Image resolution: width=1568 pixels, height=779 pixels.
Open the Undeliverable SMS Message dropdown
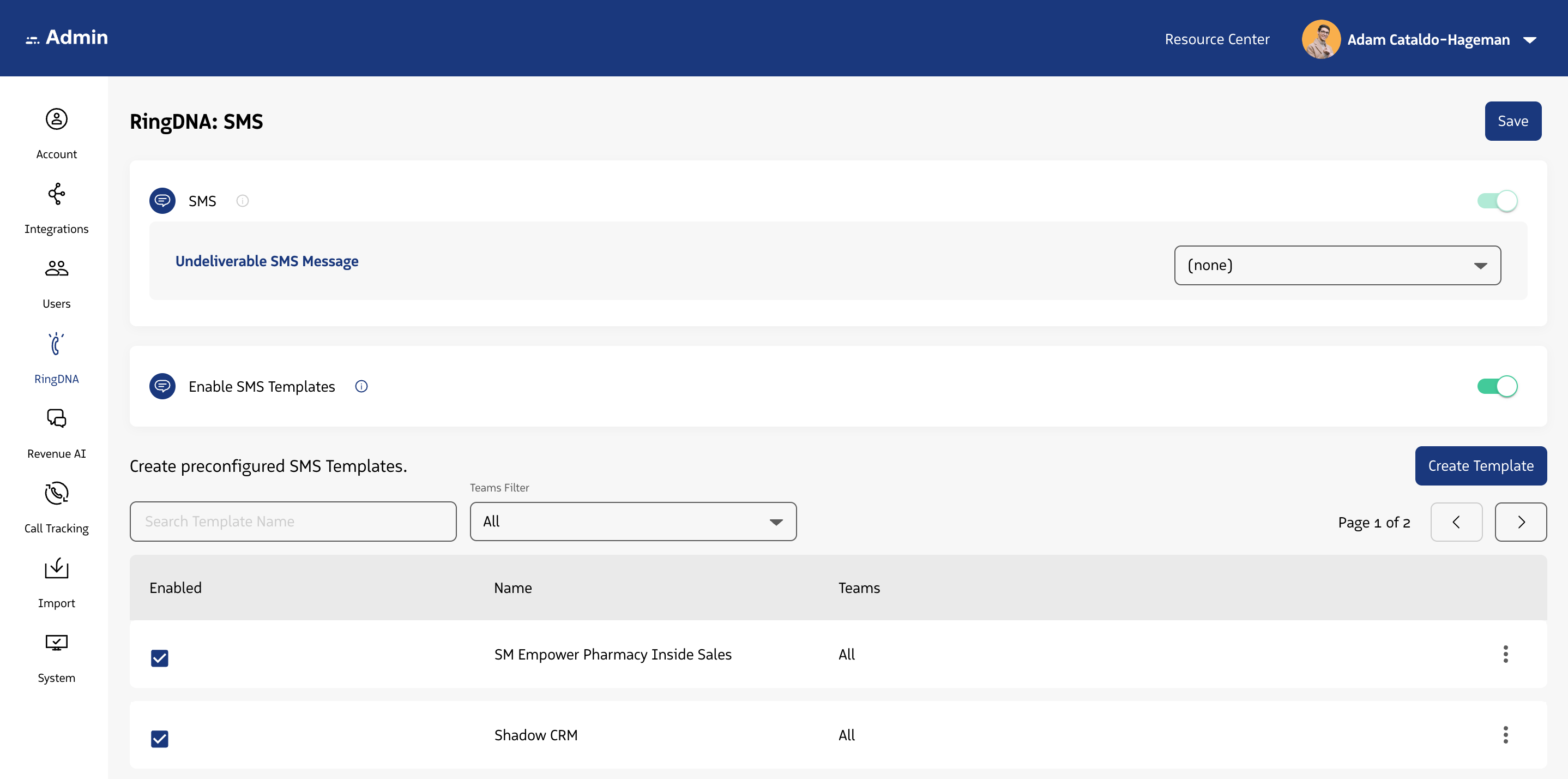point(1337,265)
